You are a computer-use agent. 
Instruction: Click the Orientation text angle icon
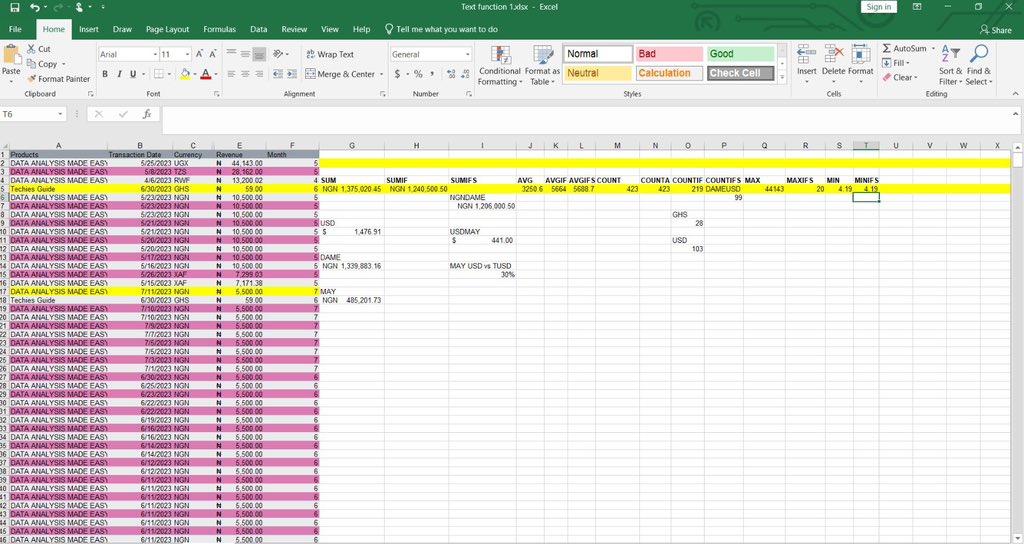pyautogui.click(x=278, y=54)
